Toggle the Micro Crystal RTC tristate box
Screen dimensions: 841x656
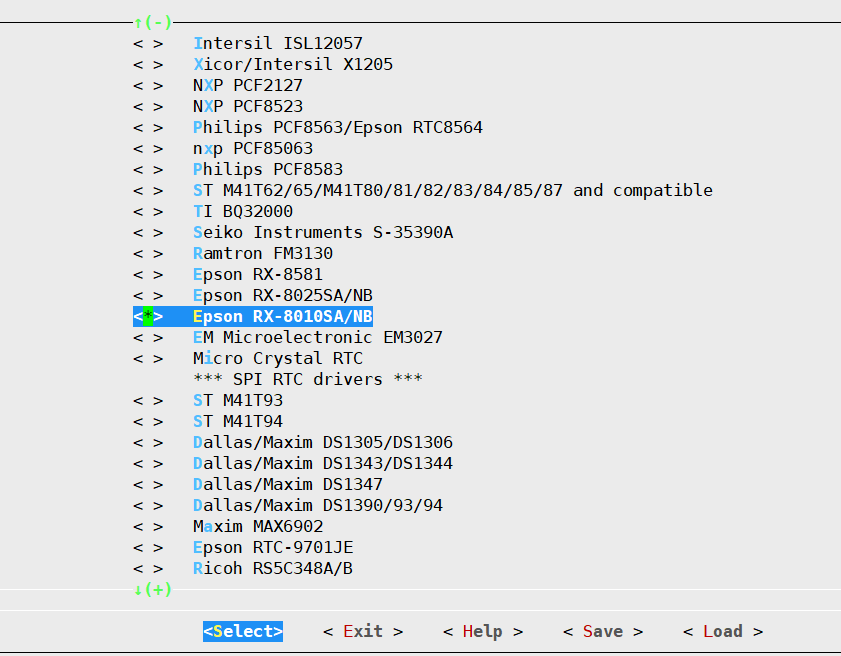pyautogui.click(x=148, y=358)
